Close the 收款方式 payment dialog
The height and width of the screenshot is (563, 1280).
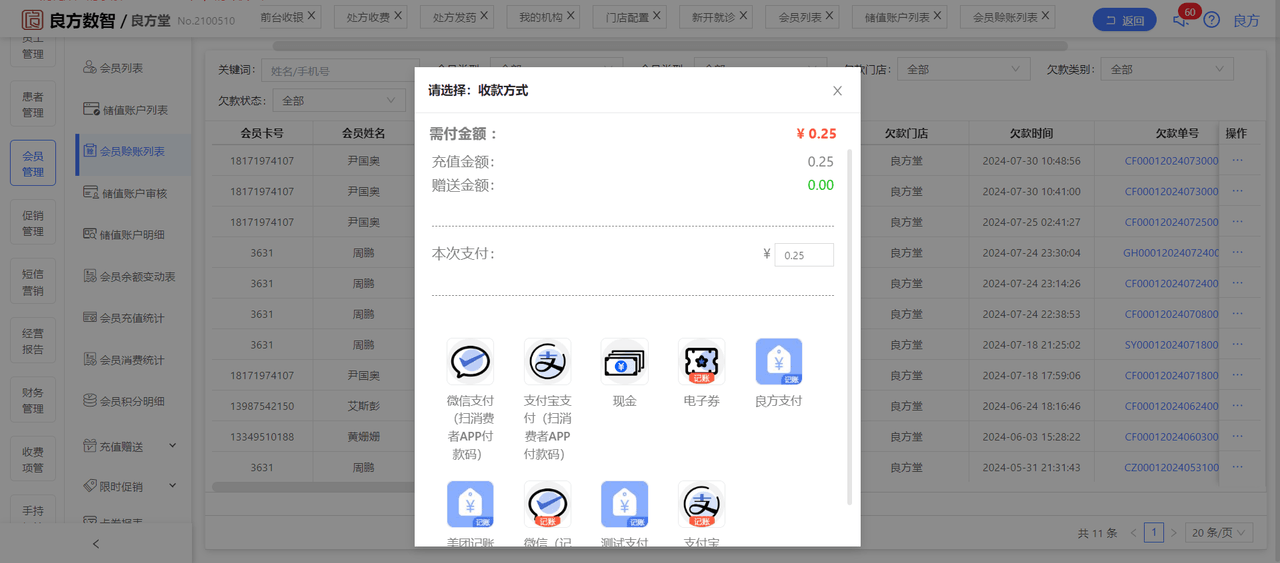pos(837,91)
